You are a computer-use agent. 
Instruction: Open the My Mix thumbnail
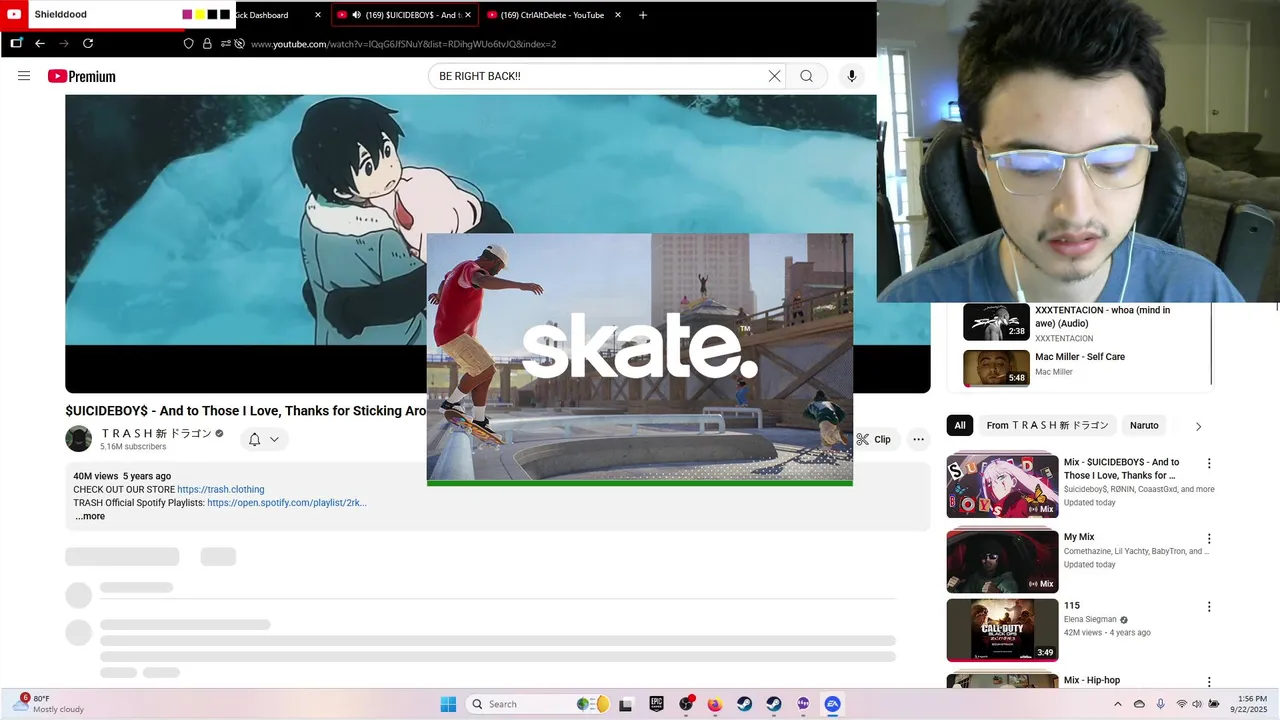click(x=1002, y=561)
